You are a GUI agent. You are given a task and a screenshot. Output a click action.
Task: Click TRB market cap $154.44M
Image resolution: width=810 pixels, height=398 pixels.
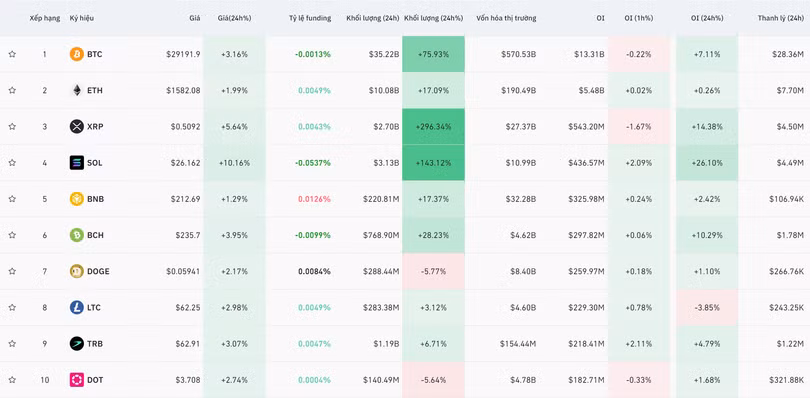point(518,344)
